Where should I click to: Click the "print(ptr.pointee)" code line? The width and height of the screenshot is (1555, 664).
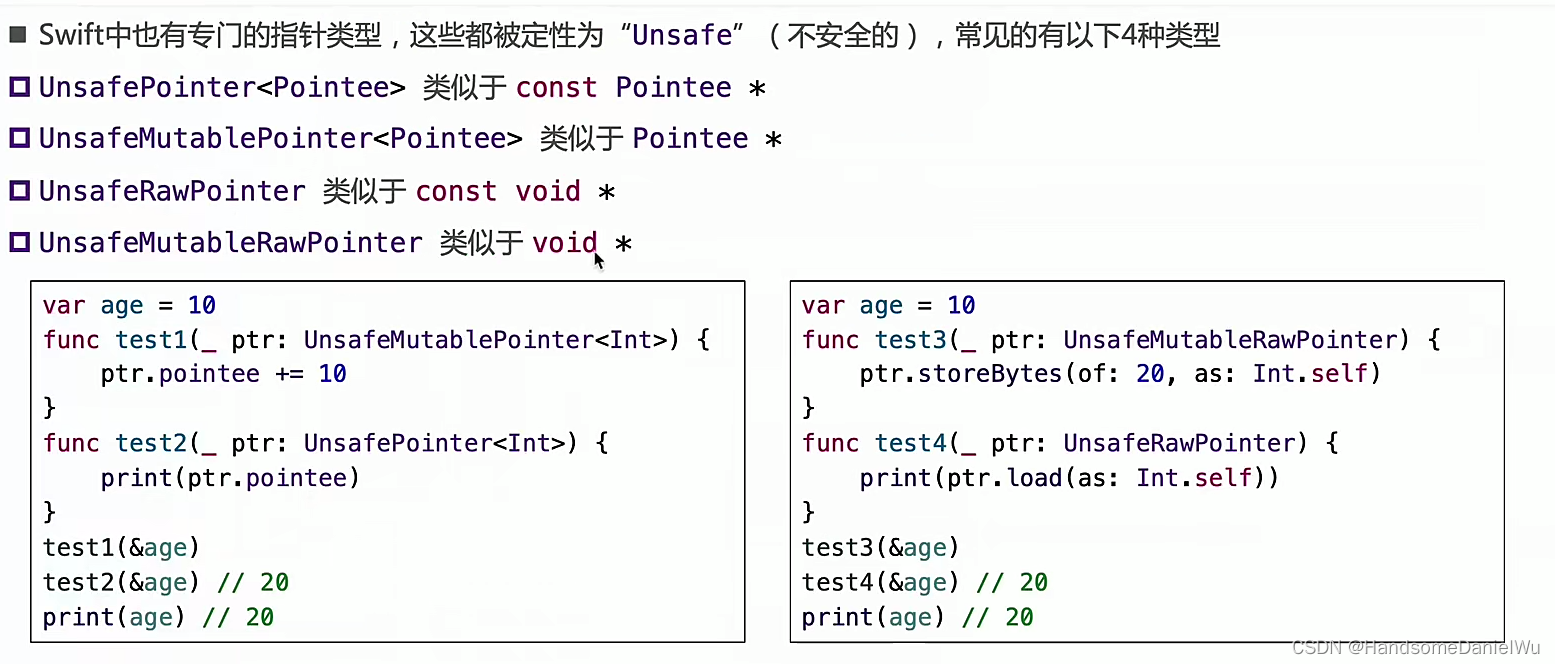229,478
